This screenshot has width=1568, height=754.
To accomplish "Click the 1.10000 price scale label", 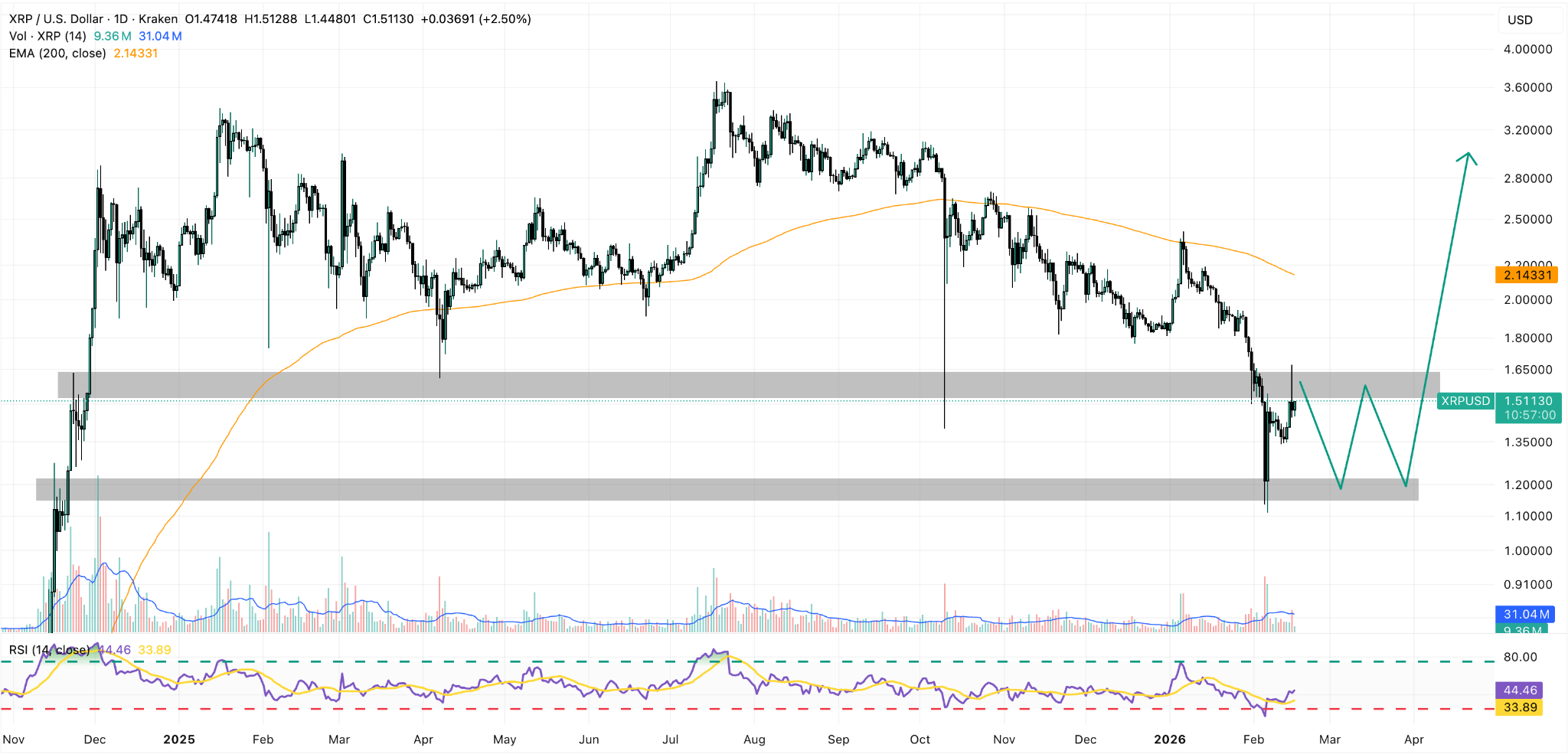I will [1528, 516].
